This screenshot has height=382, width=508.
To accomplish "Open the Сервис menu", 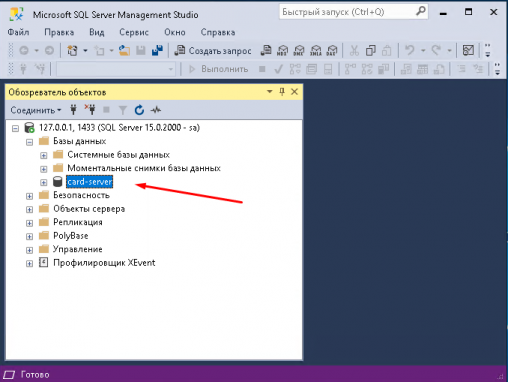I will [134, 32].
